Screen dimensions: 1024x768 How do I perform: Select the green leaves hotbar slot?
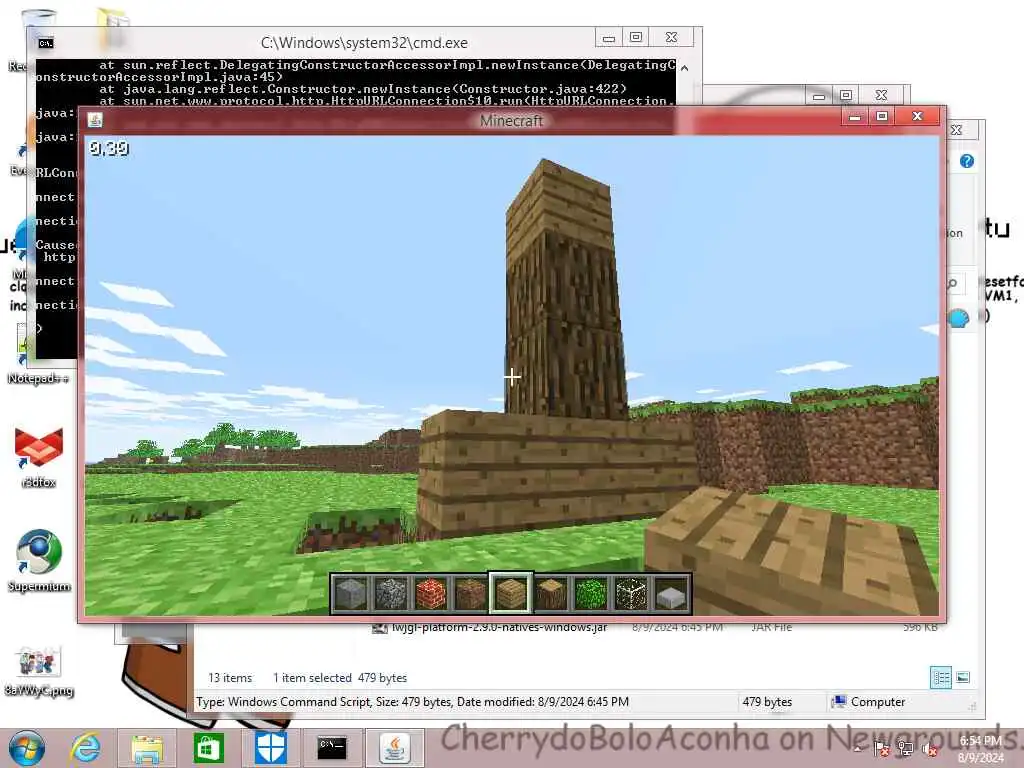point(591,593)
